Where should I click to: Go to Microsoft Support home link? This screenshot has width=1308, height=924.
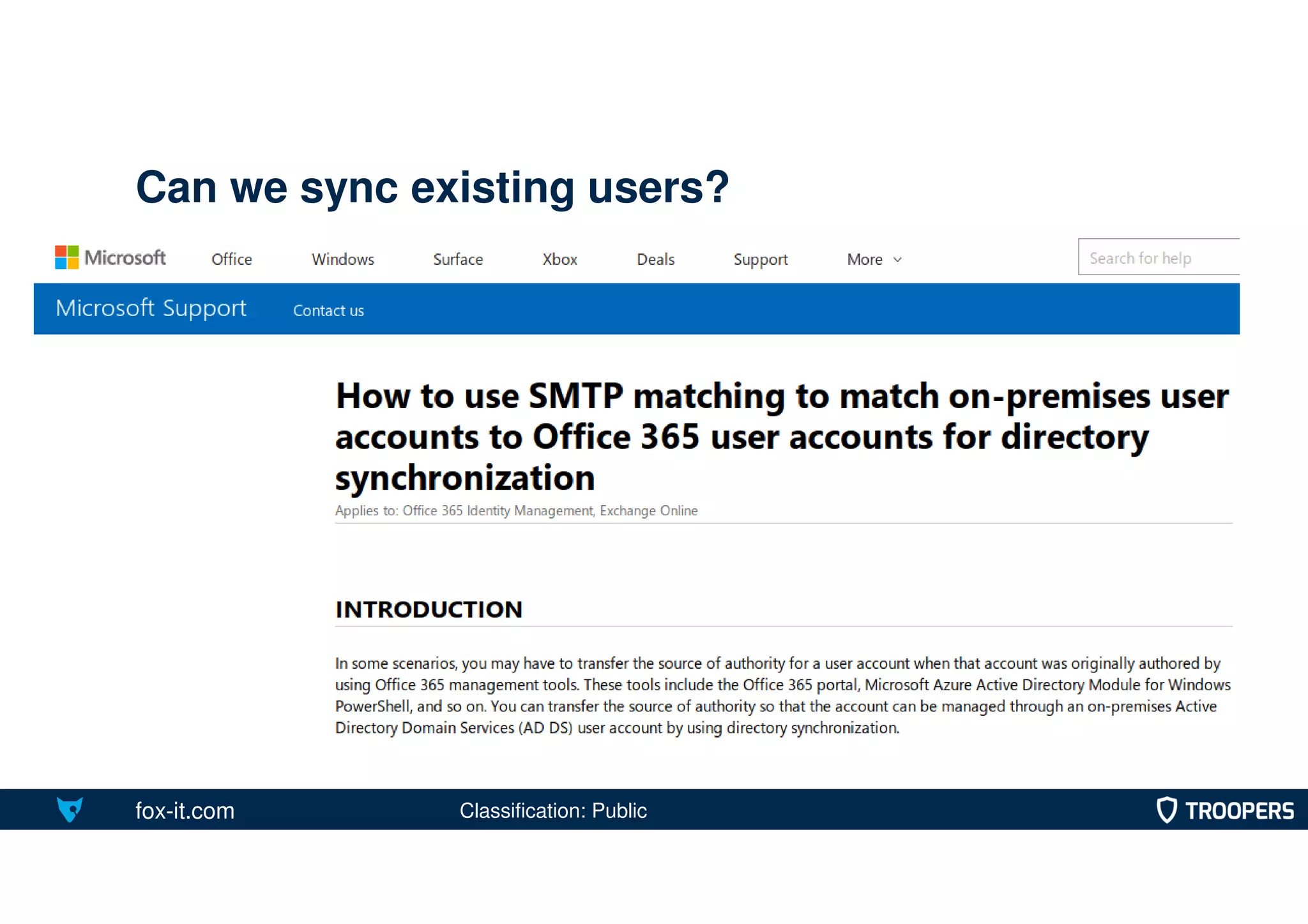coord(151,308)
